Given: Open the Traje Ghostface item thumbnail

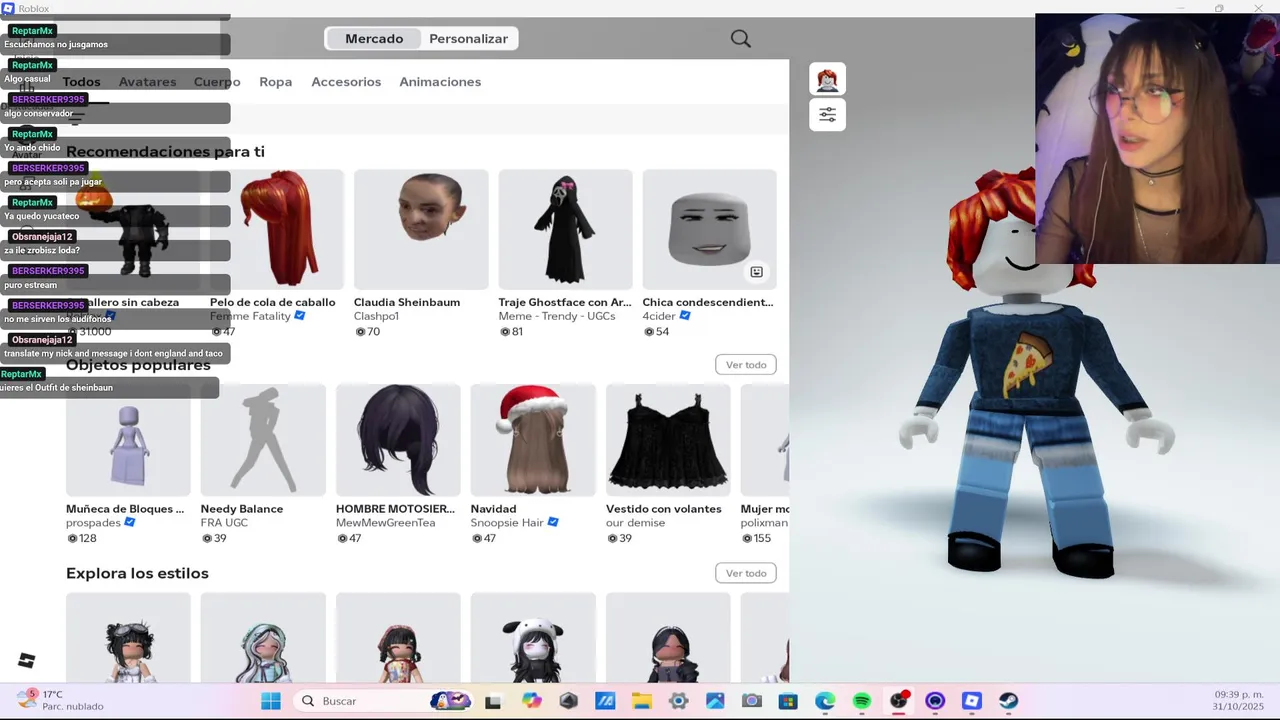Looking at the screenshot, I should pyautogui.click(x=565, y=229).
